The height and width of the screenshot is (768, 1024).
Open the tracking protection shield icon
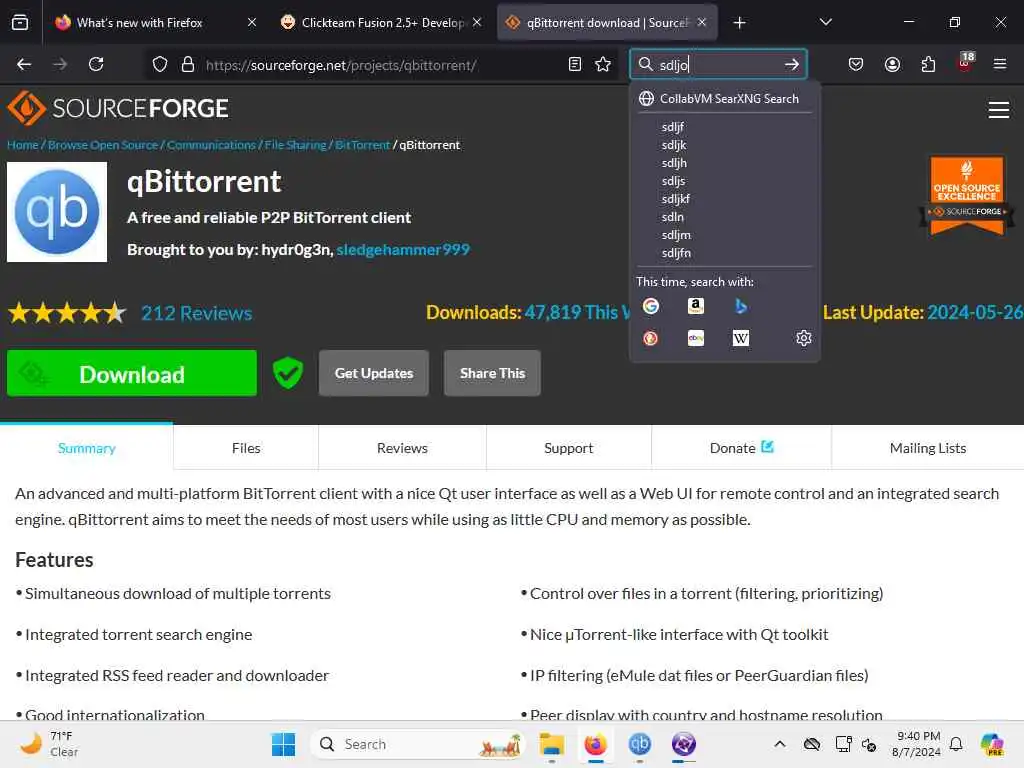pos(160,64)
